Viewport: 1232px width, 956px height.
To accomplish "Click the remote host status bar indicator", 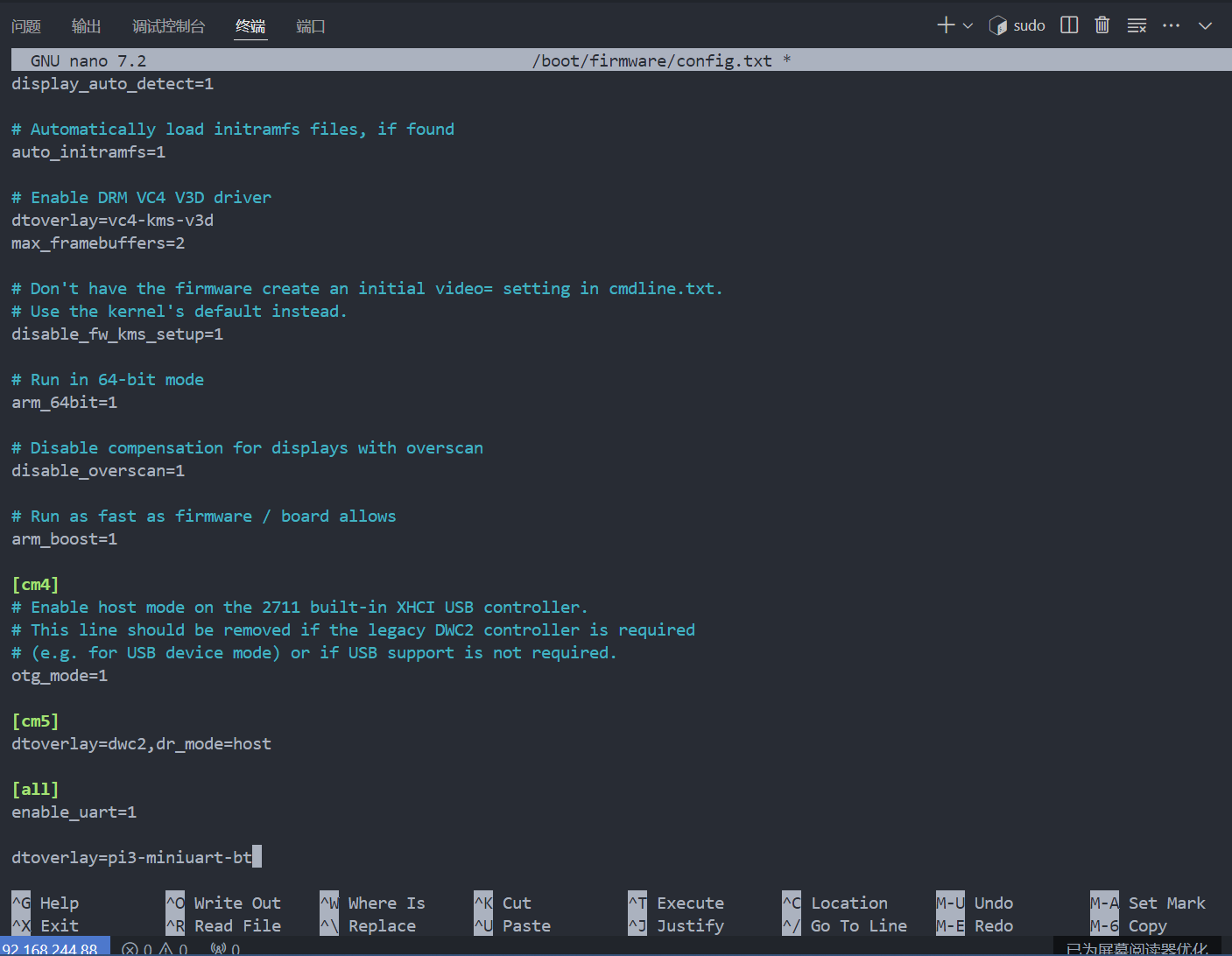I will tap(54, 948).
